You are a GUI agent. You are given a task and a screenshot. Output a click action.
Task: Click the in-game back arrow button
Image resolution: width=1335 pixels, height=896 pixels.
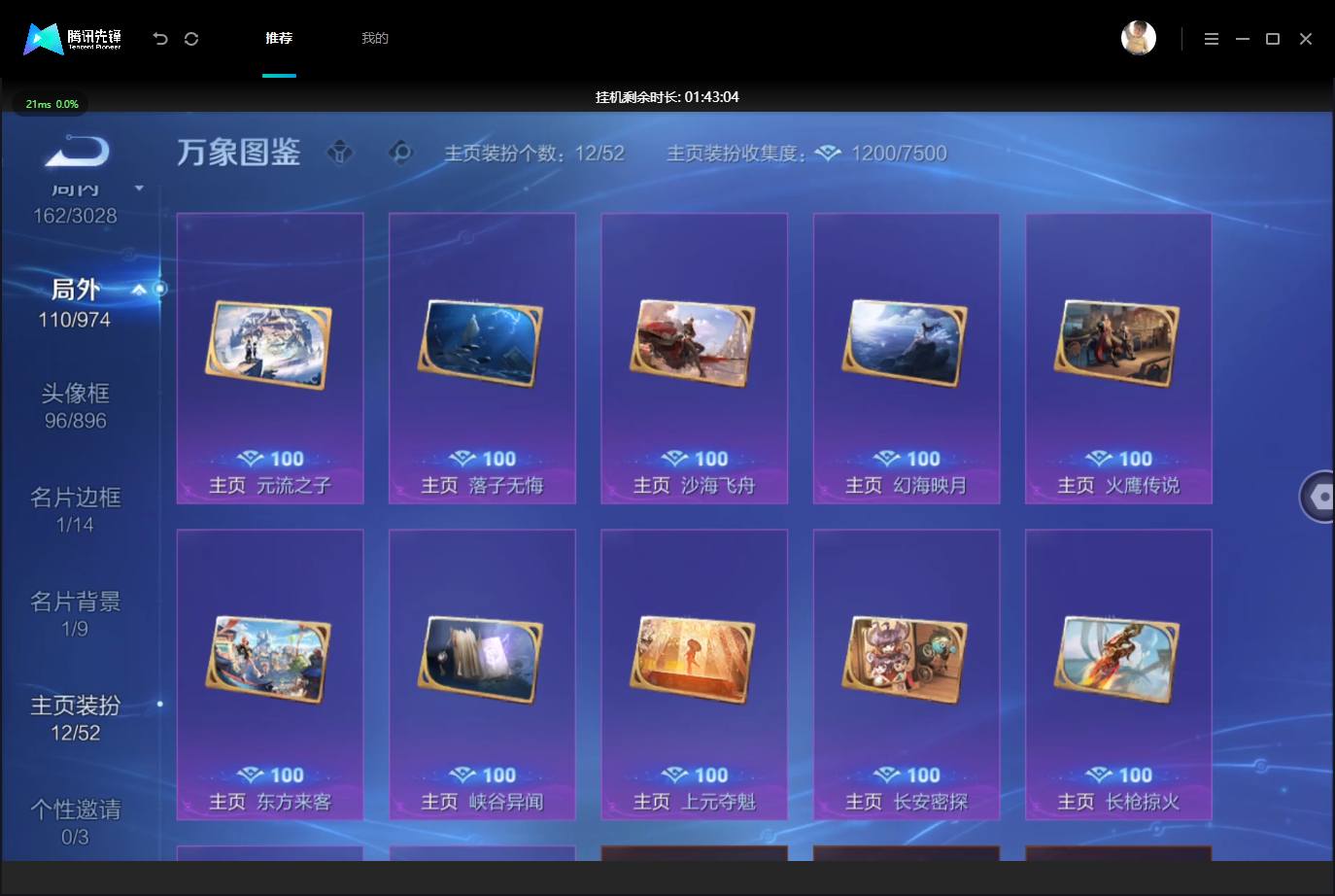[x=77, y=152]
